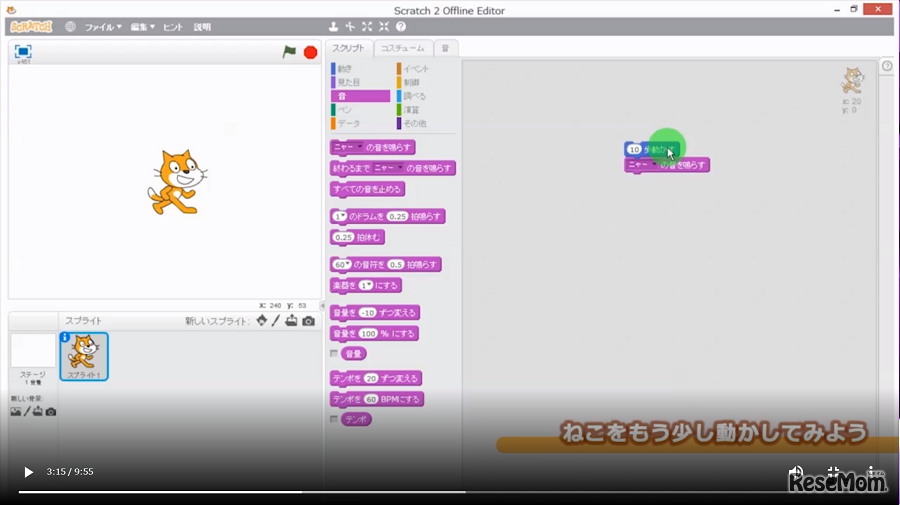Upload sprite from file
This screenshot has width=900, height=505.
tap(292, 321)
